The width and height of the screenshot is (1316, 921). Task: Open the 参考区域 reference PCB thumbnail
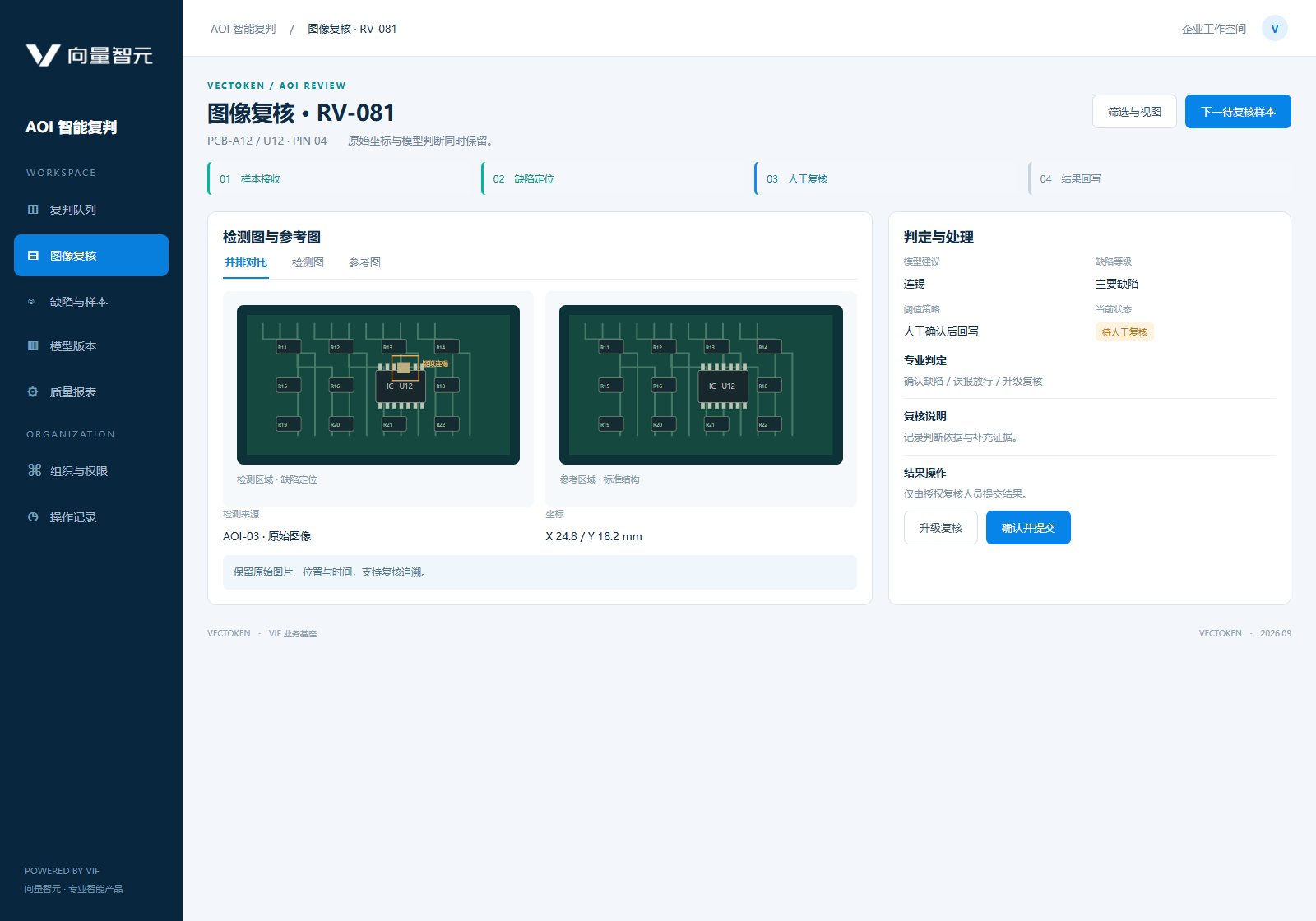[701, 385]
